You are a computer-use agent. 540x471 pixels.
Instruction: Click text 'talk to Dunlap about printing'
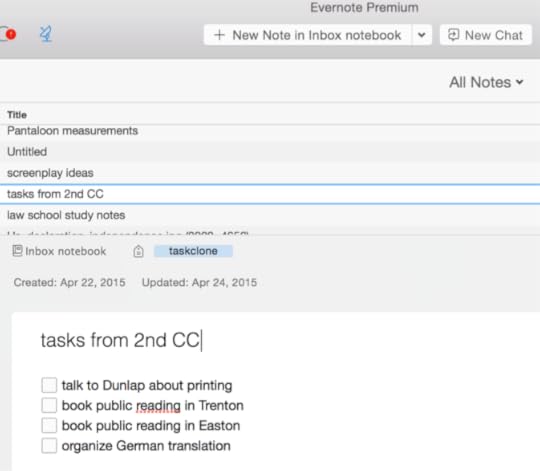tap(147, 385)
